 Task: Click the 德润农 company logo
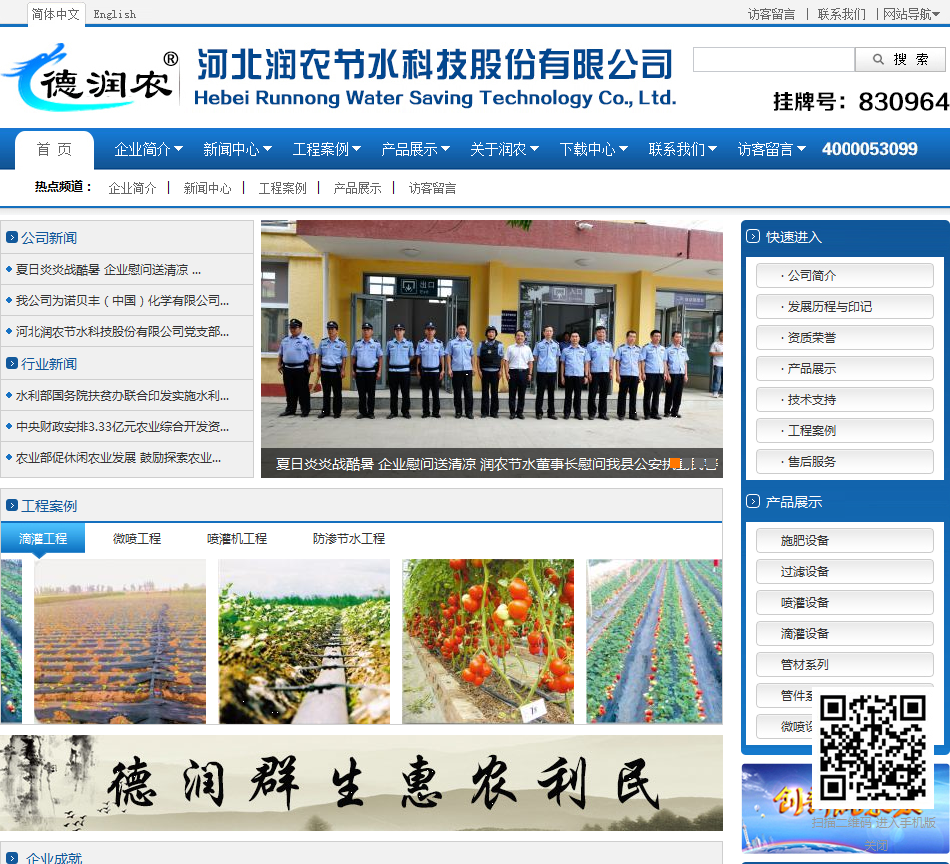[91, 77]
